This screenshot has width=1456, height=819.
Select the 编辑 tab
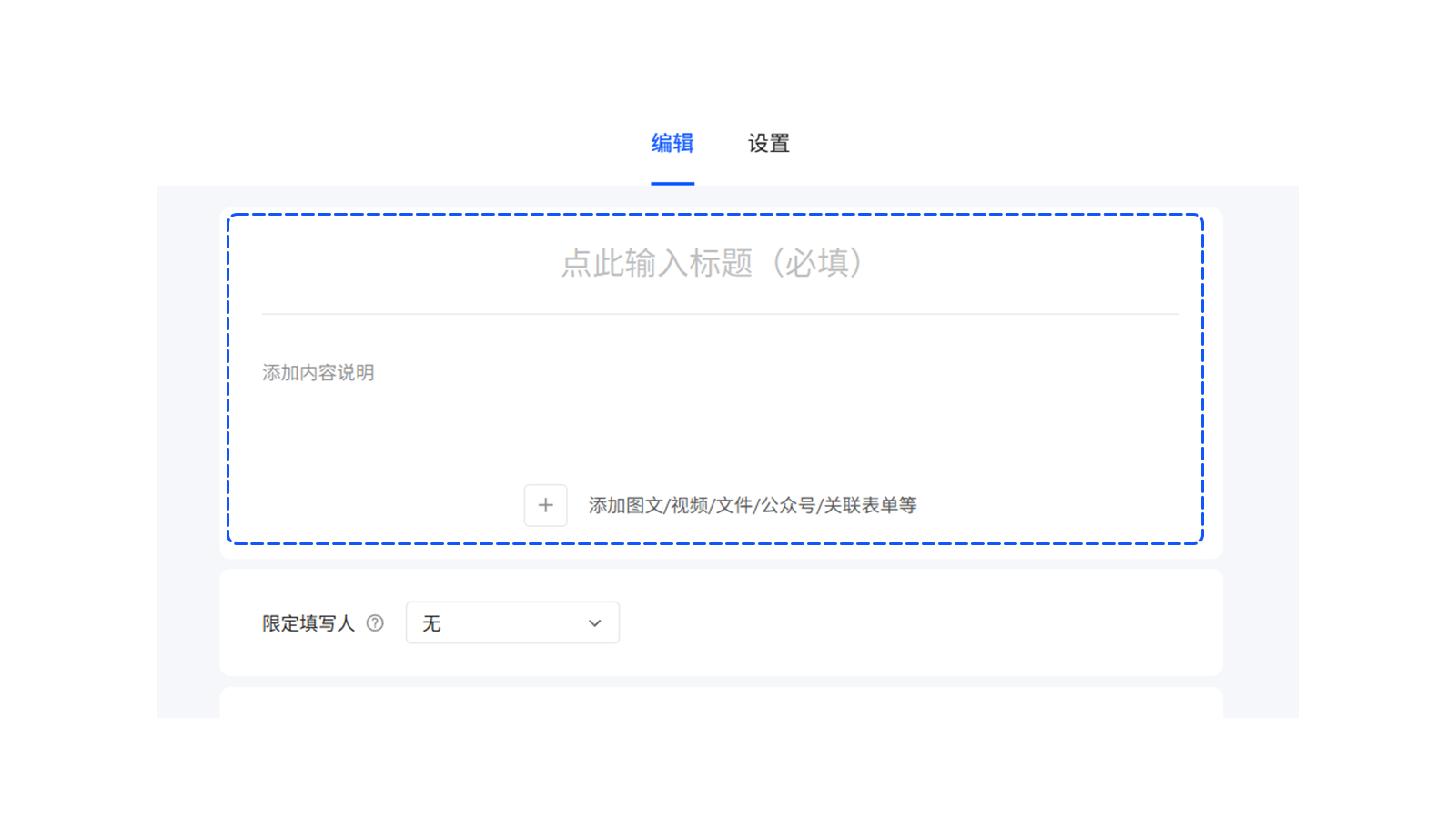point(672,143)
